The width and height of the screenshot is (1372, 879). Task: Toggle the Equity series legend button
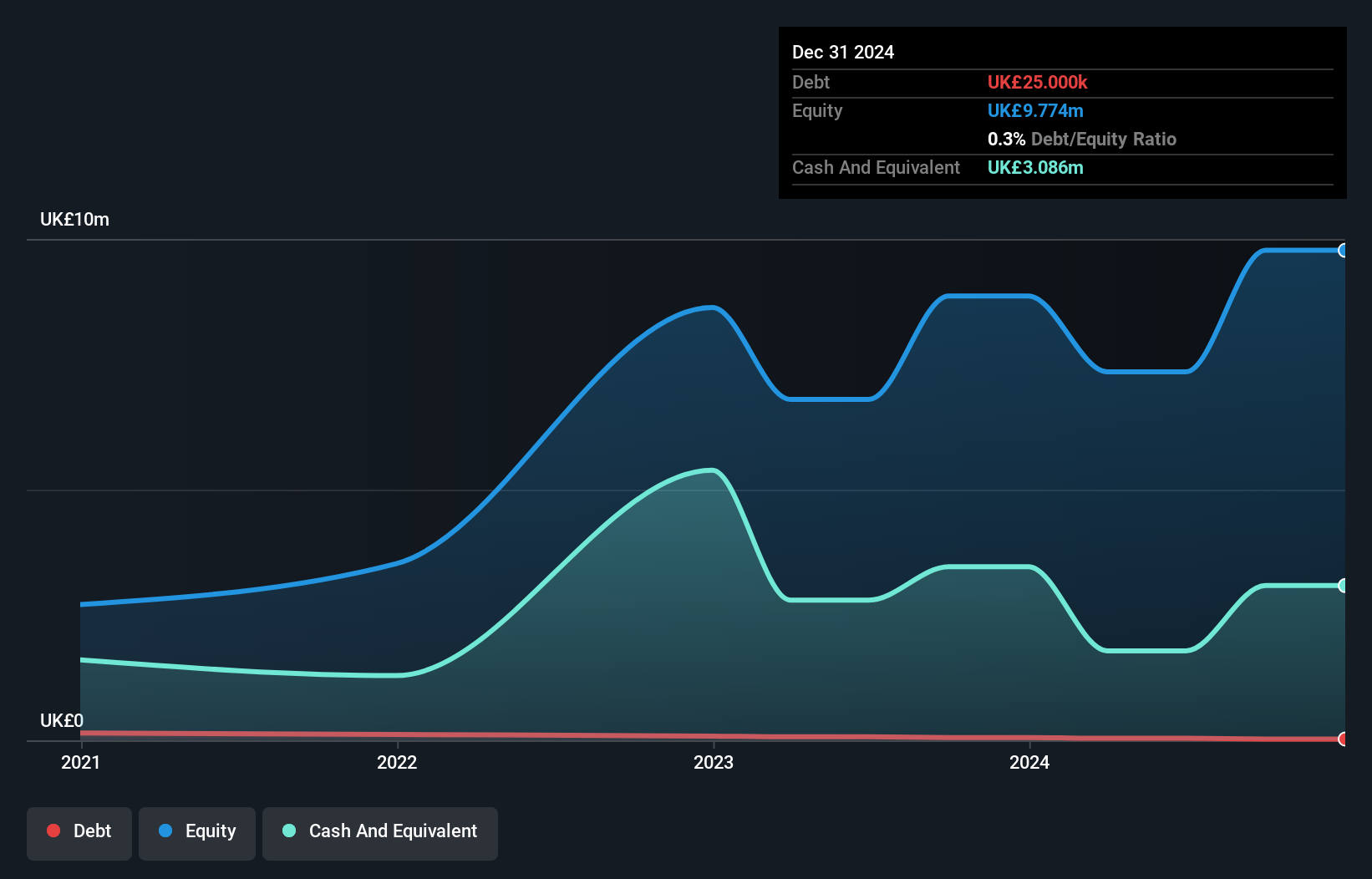point(197,833)
